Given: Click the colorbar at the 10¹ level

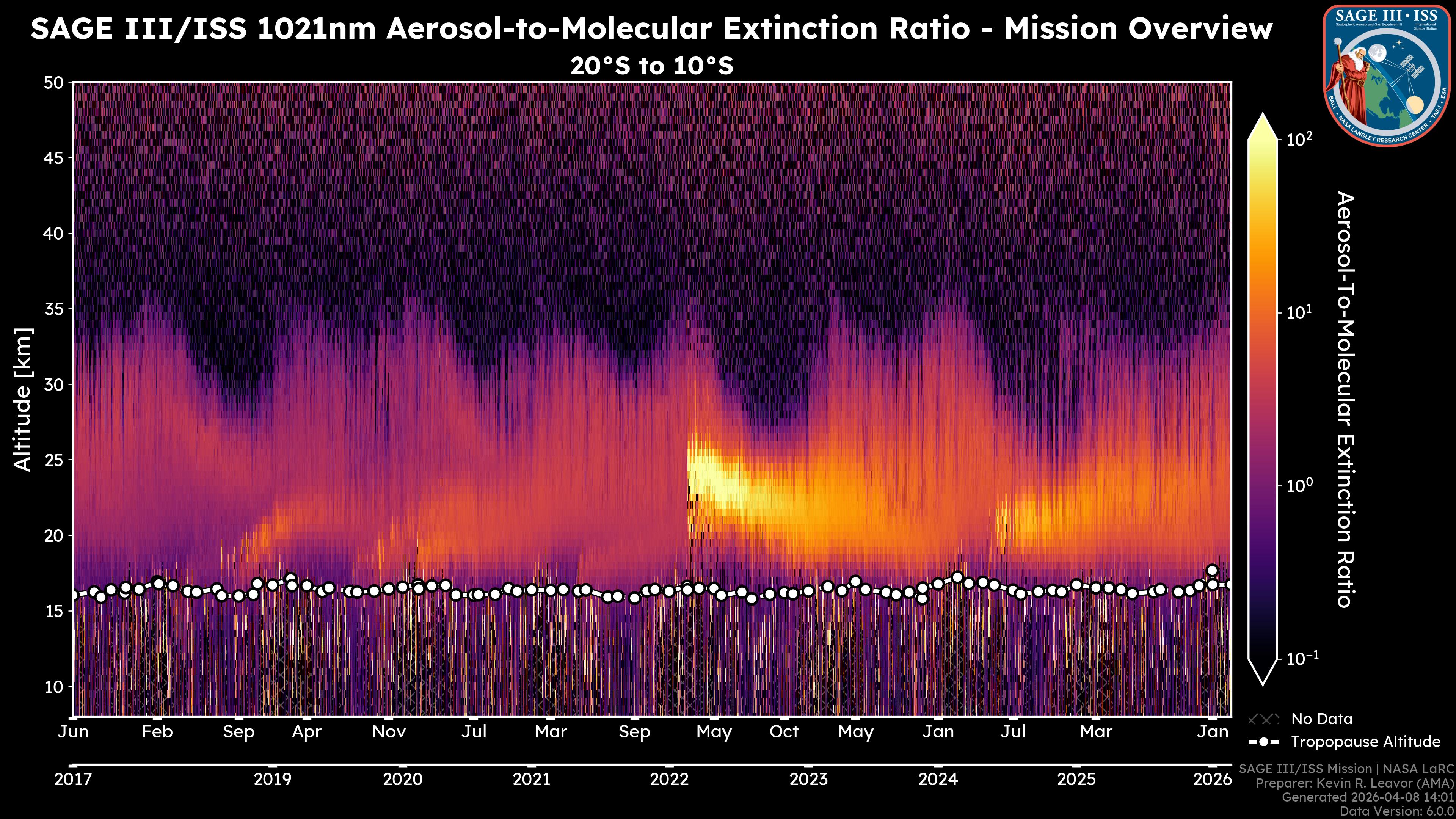Looking at the screenshot, I should [1263, 312].
